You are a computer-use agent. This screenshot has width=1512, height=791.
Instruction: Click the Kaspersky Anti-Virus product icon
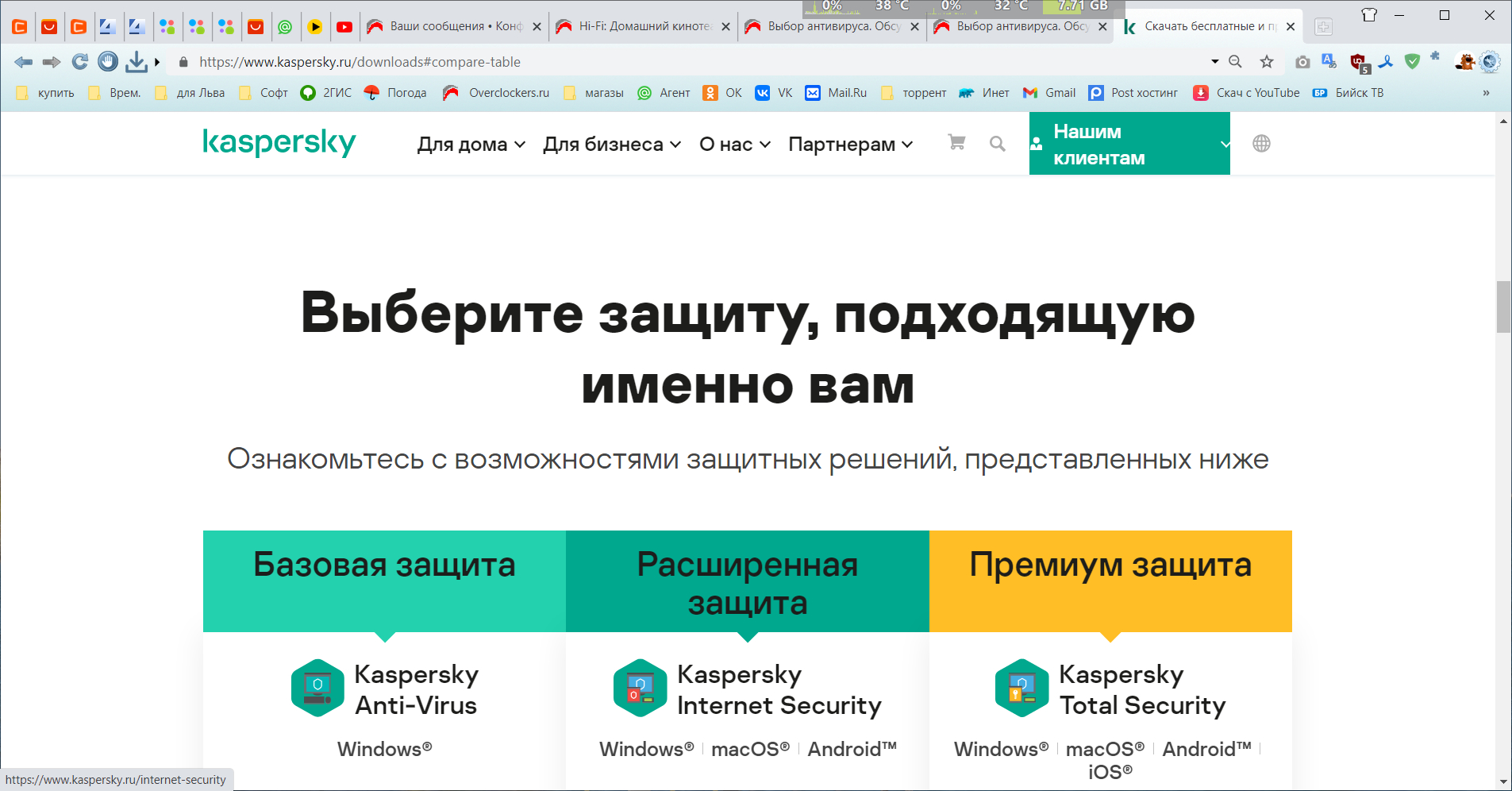click(x=317, y=688)
